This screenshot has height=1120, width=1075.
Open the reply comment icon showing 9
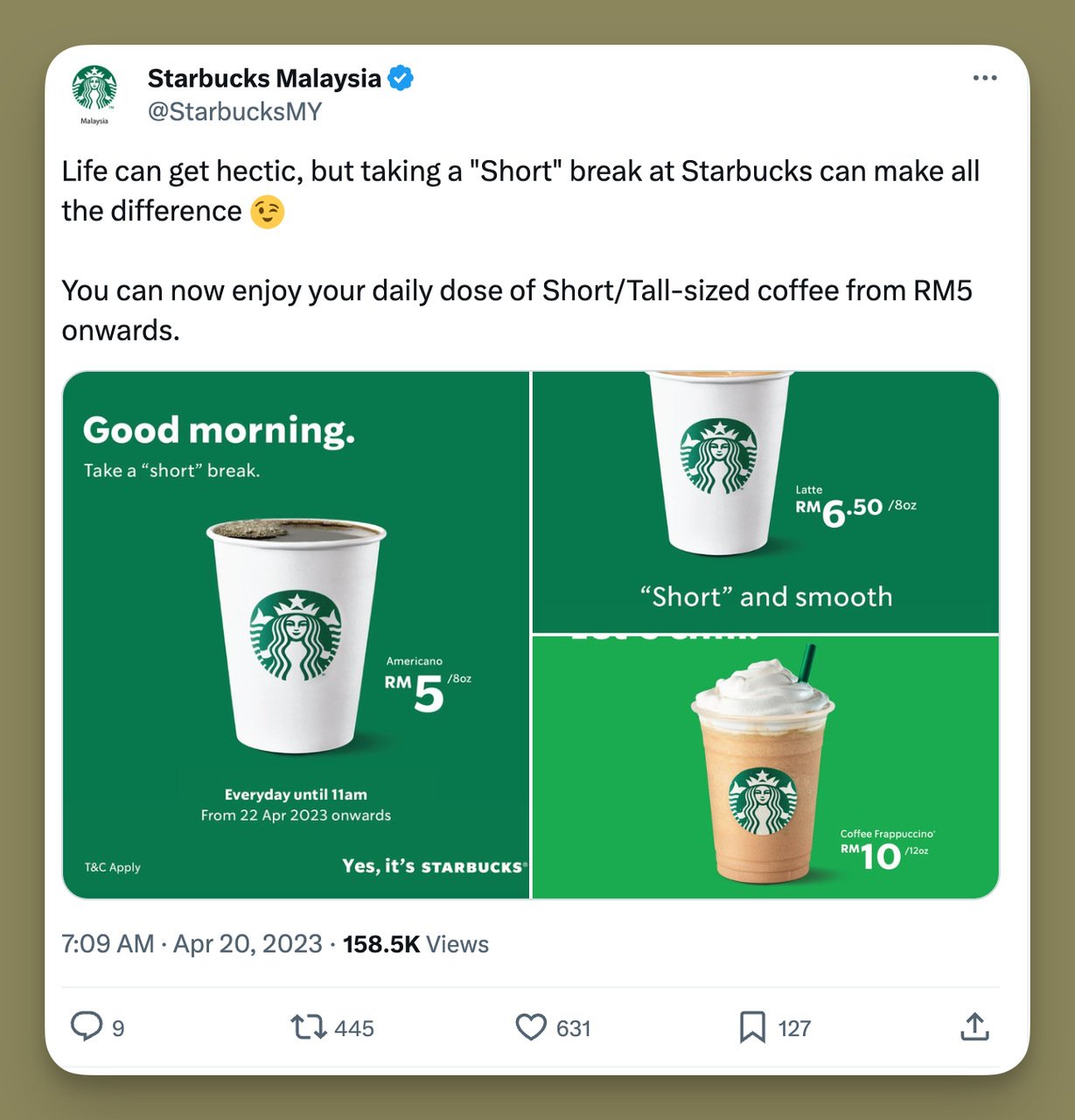click(87, 1028)
